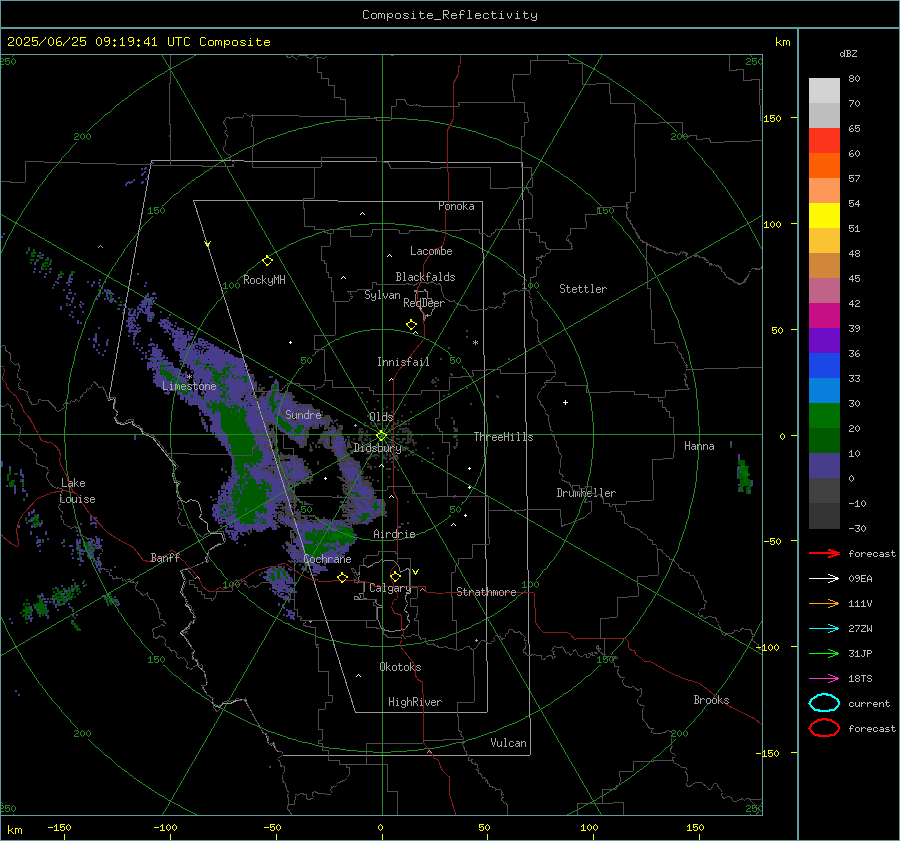This screenshot has width=900, height=841.
Task: Click the RockyMH label
Action: point(264,280)
